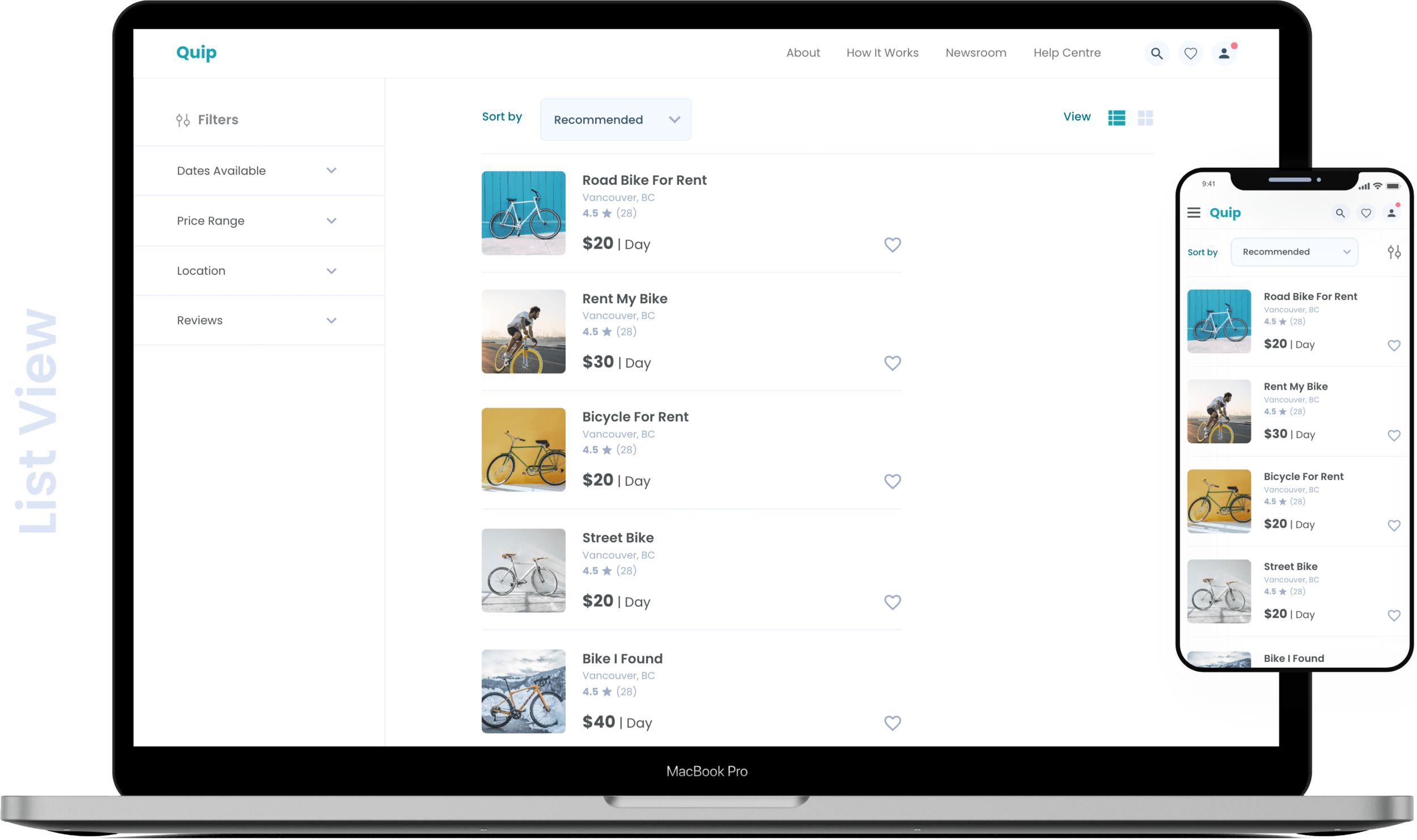Viewport: 1417px width, 840px height.
Task: Tap the filter sliders icon on mobile
Action: pyautogui.click(x=1394, y=252)
